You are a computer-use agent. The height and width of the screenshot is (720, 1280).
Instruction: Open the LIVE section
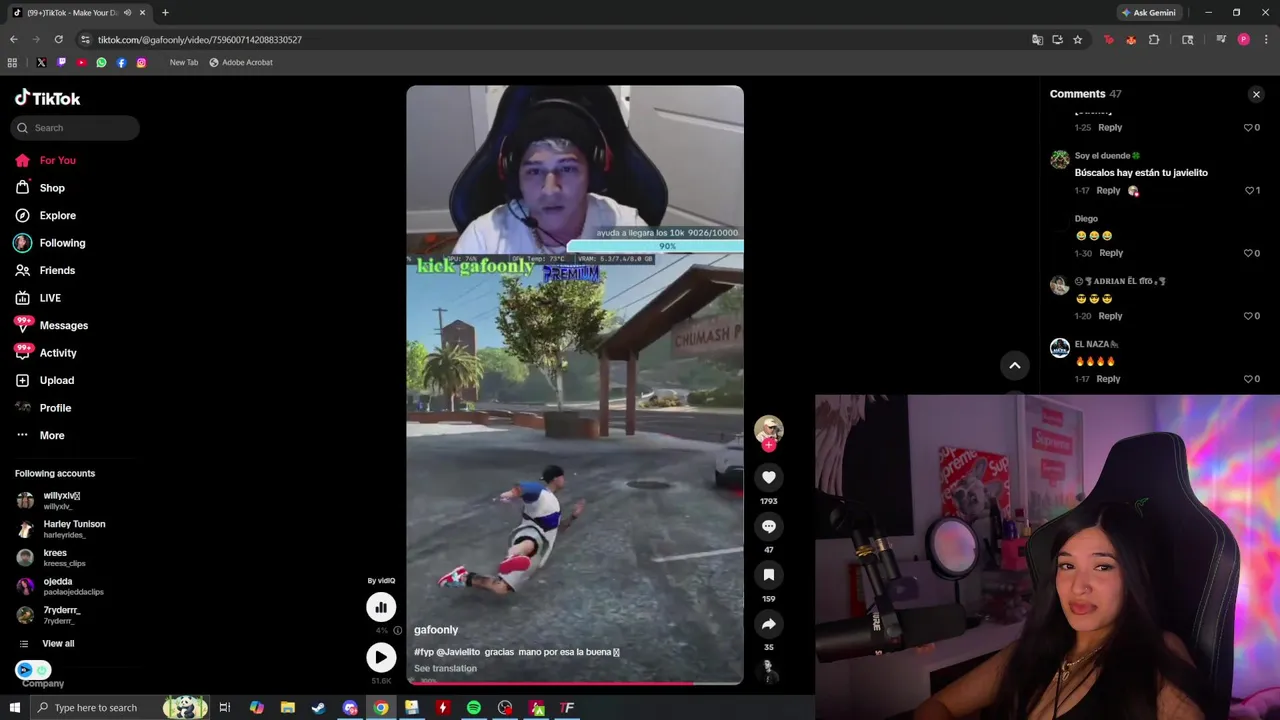tap(38, 298)
